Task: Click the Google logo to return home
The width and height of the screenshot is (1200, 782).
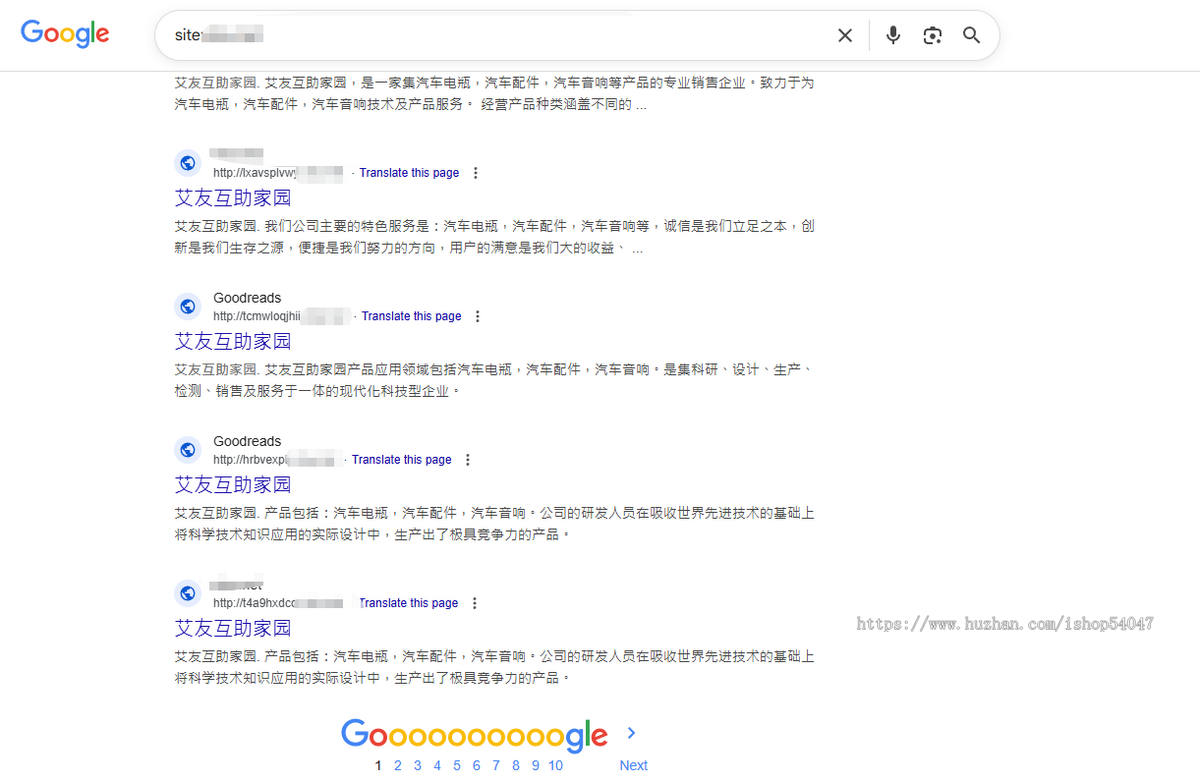Action: [x=64, y=33]
